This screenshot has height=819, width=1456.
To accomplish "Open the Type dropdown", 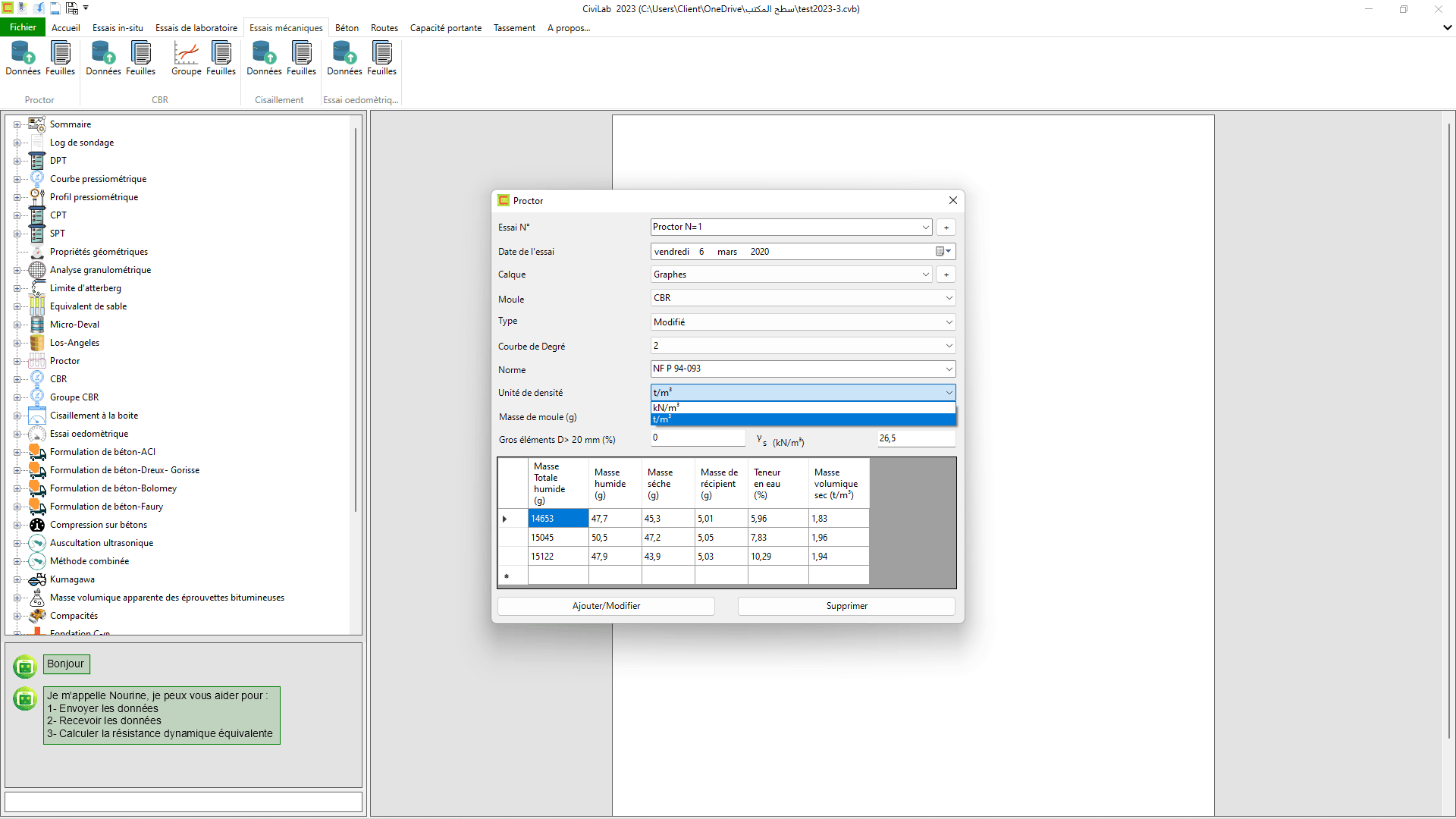I will point(949,322).
